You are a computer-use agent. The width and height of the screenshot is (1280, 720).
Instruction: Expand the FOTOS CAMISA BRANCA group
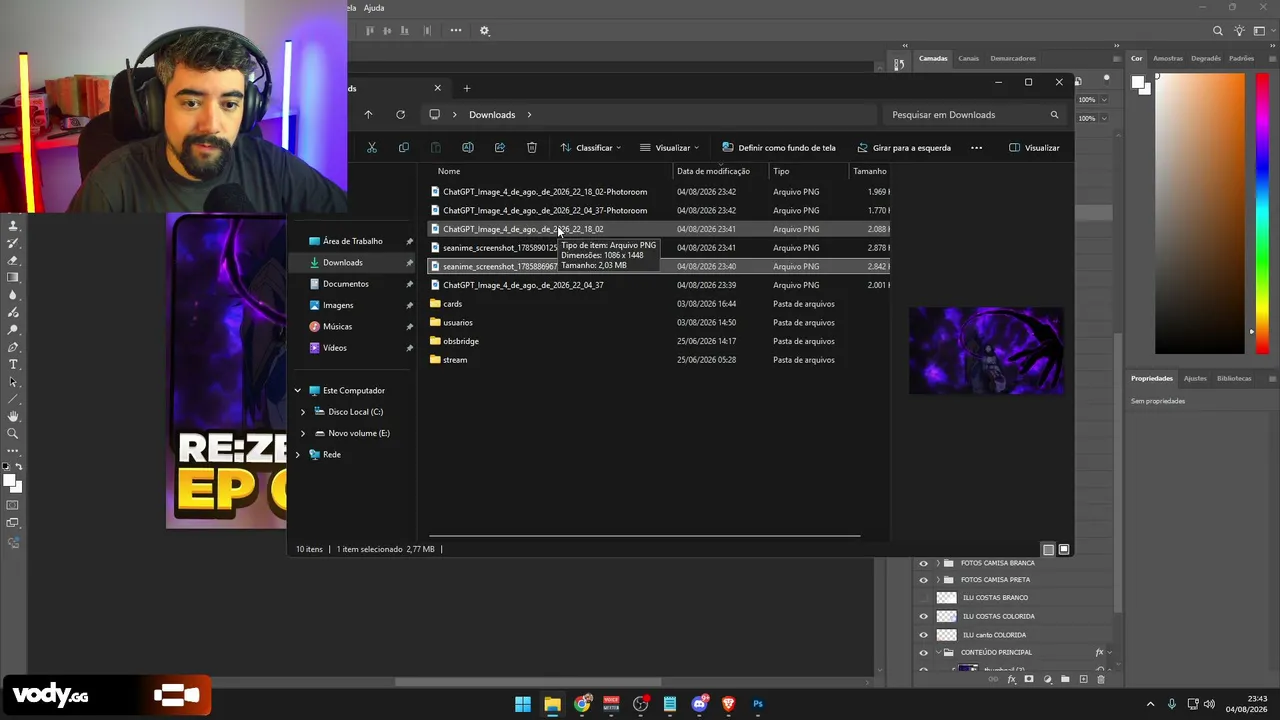click(x=937, y=563)
